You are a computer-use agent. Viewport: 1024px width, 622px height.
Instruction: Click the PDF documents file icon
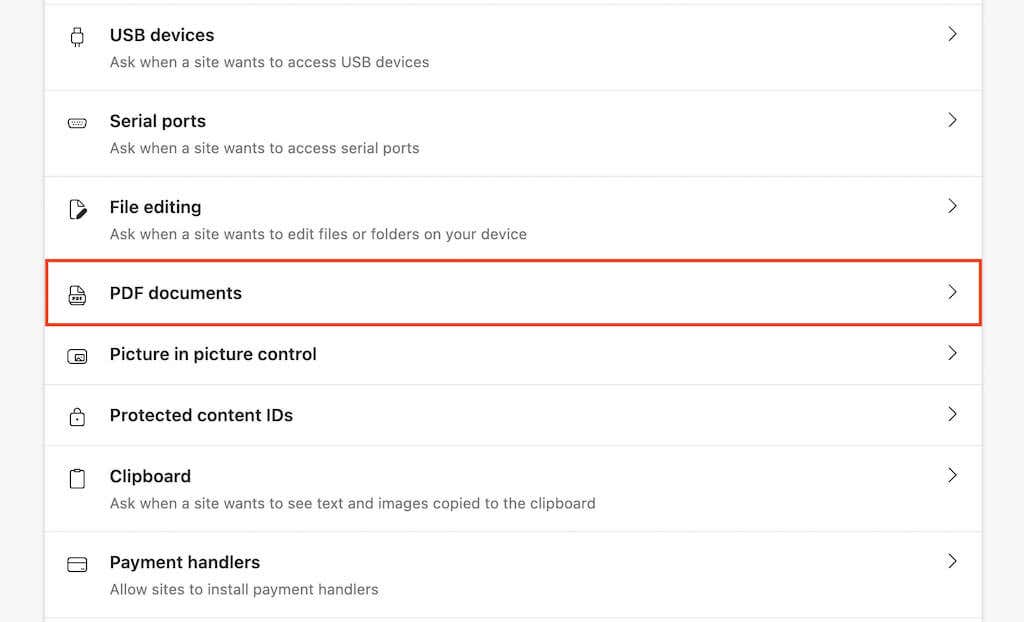[77, 294]
